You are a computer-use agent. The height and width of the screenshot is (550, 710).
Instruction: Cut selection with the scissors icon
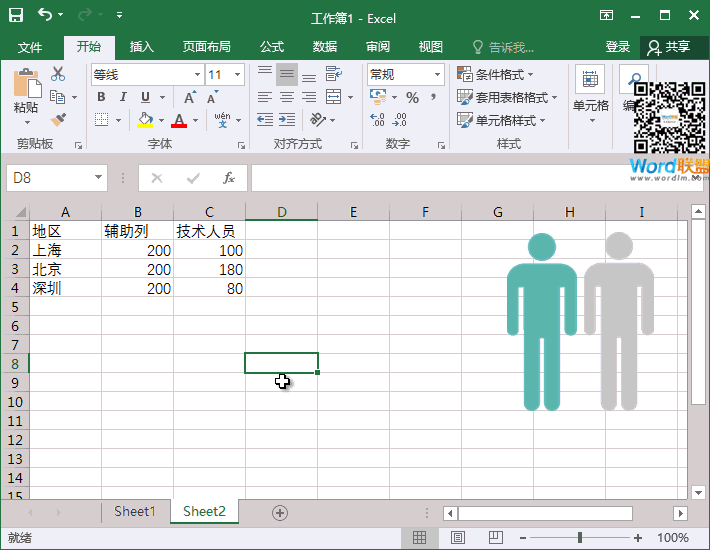pos(58,74)
